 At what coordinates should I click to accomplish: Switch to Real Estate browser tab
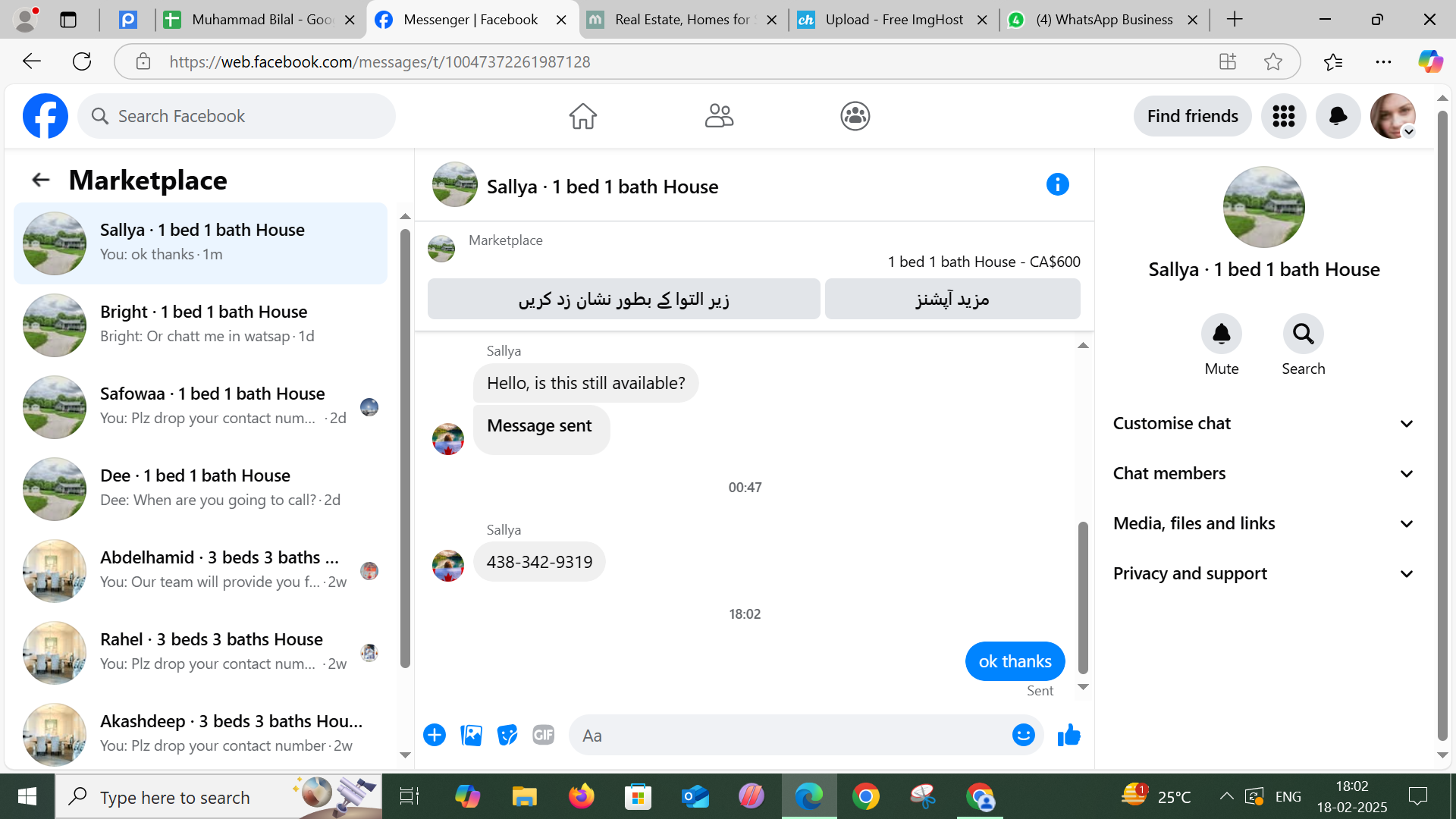click(683, 20)
